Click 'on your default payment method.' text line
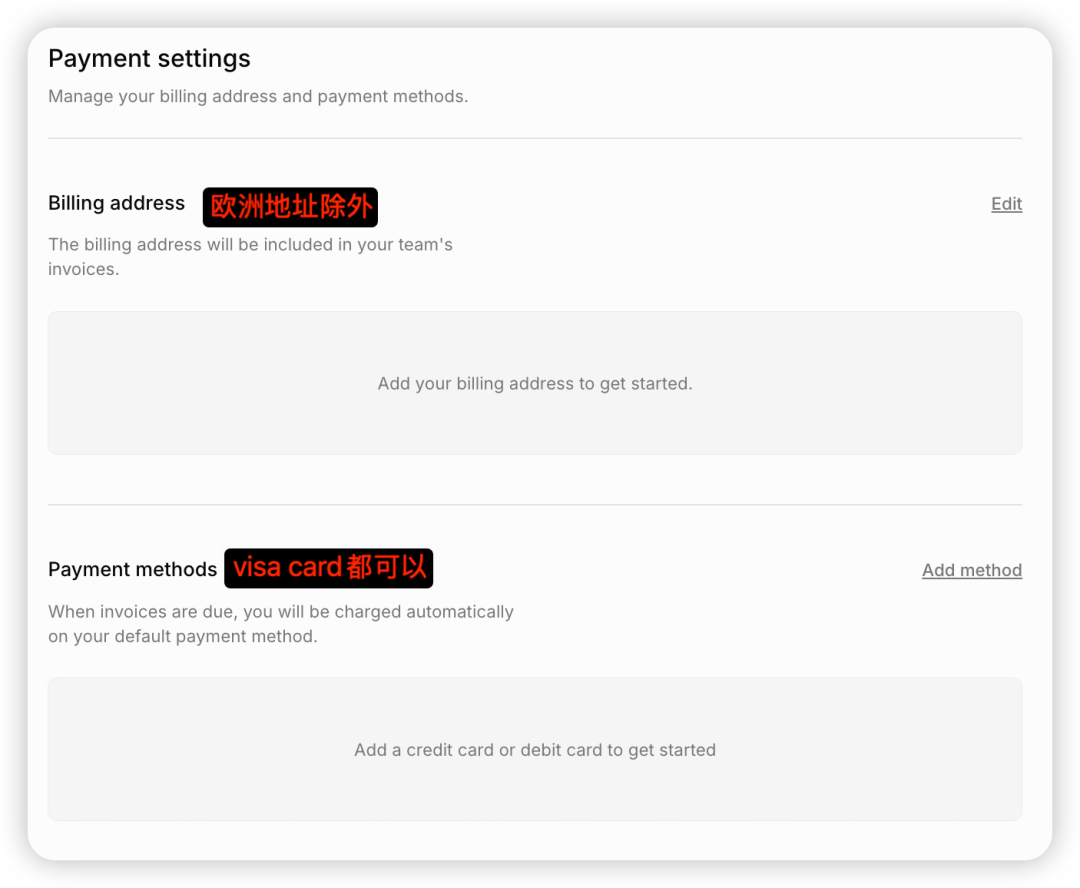Image resolution: width=1080 pixels, height=888 pixels. pyautogui.click(x=182, y=637)
